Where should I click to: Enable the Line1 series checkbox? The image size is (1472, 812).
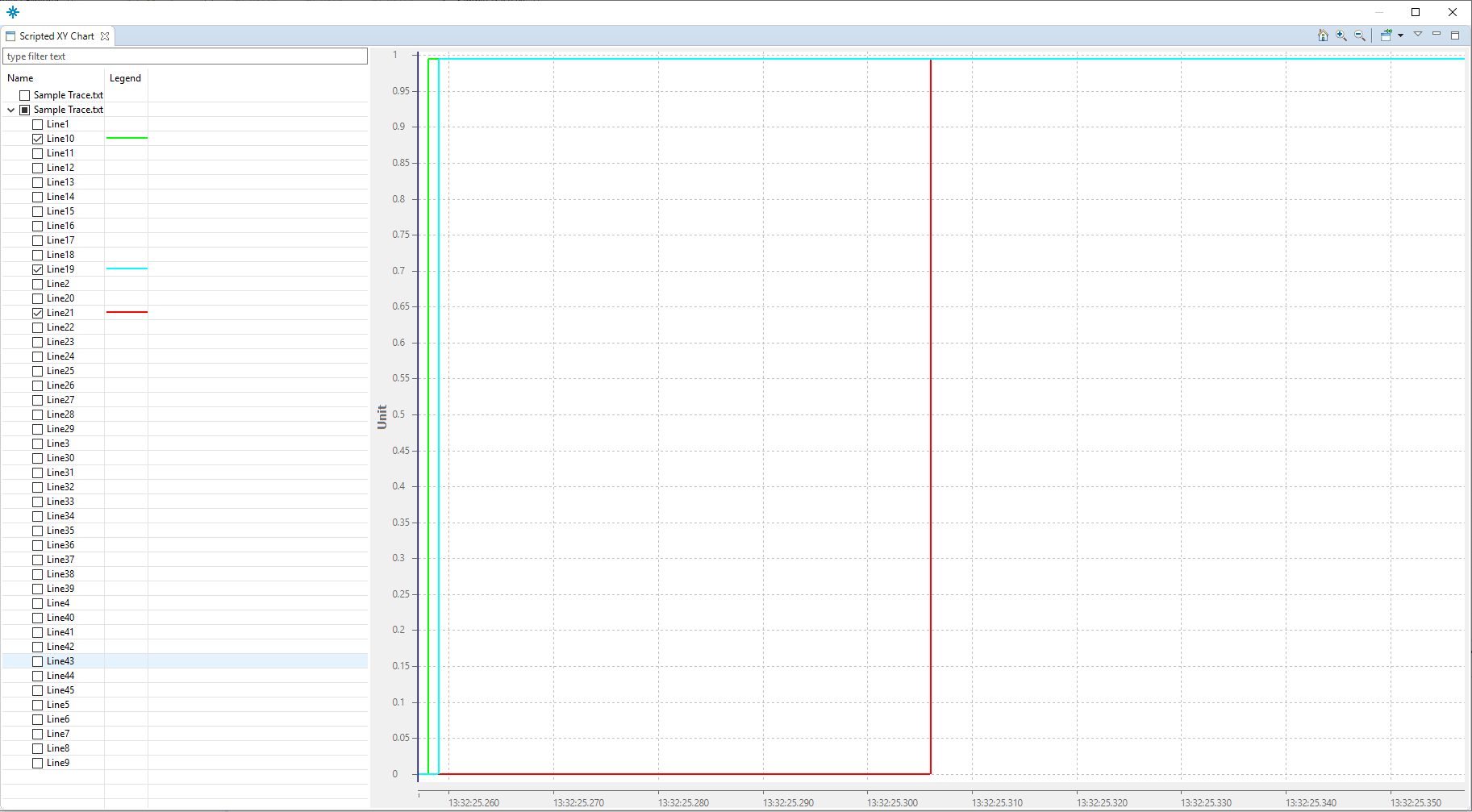(x=38, y=124)
